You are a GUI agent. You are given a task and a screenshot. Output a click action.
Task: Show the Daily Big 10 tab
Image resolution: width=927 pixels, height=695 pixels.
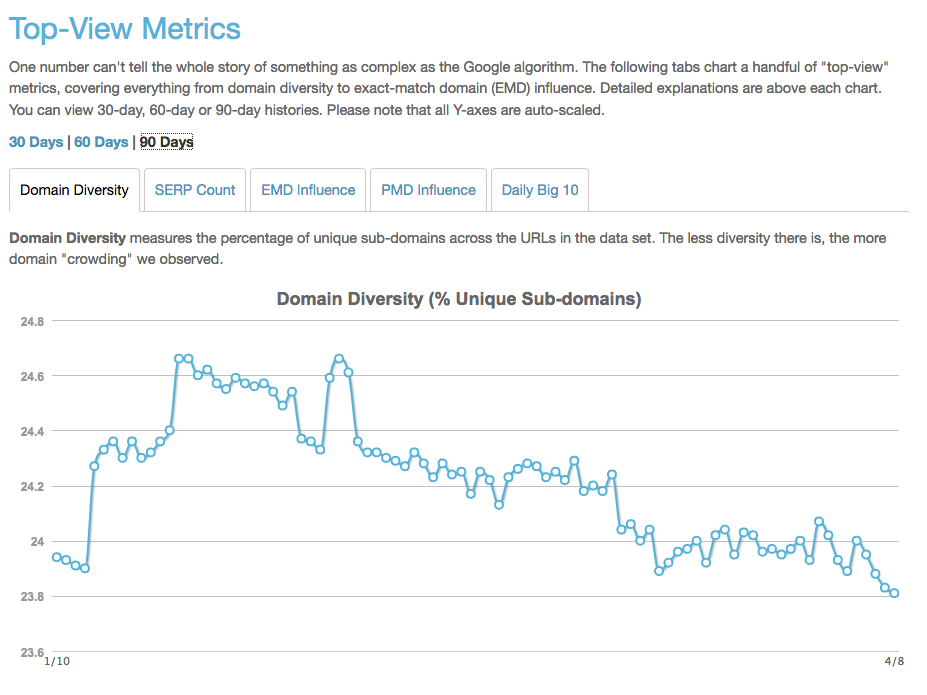tap(540, 190)
